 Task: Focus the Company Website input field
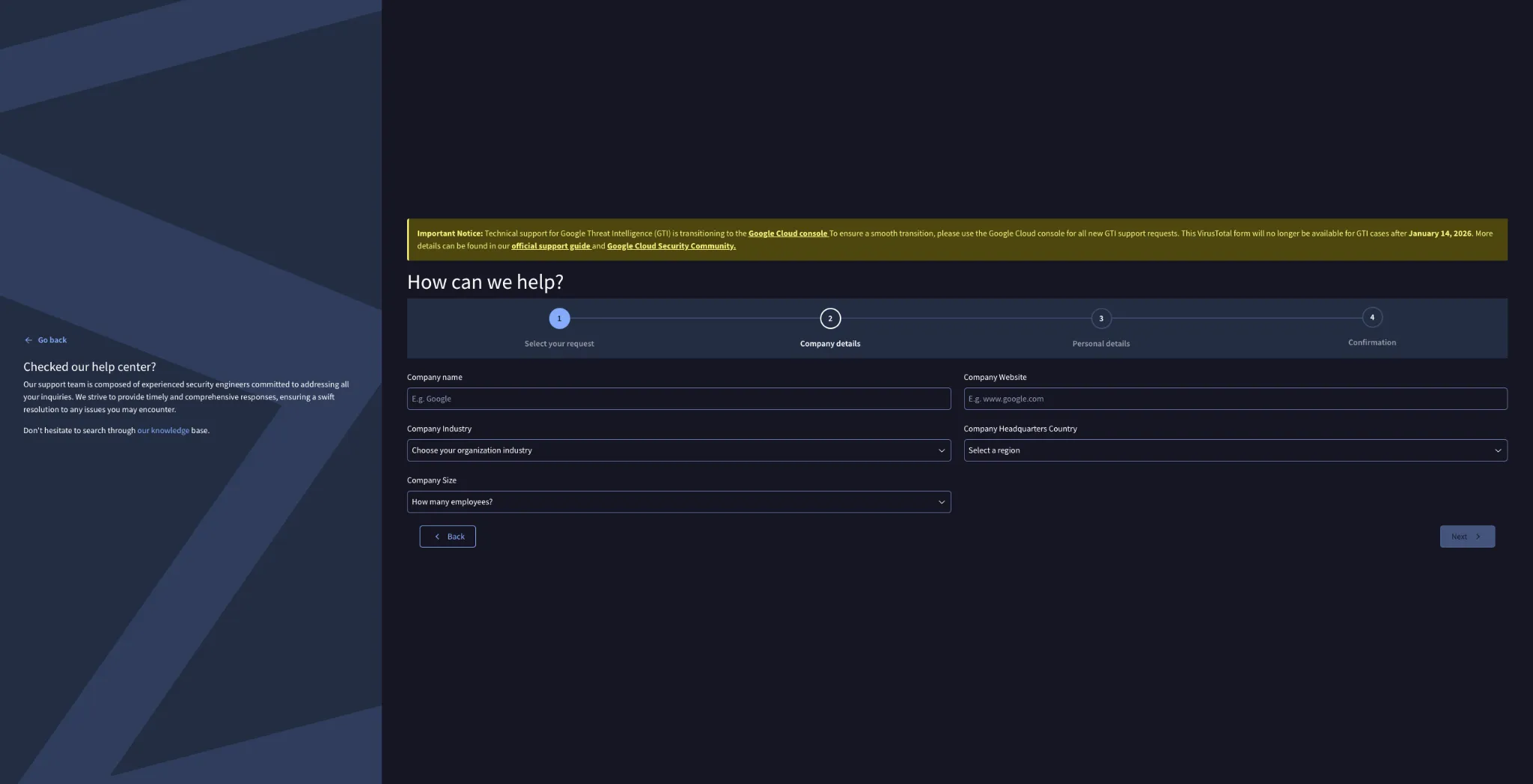coord(1236,399)
